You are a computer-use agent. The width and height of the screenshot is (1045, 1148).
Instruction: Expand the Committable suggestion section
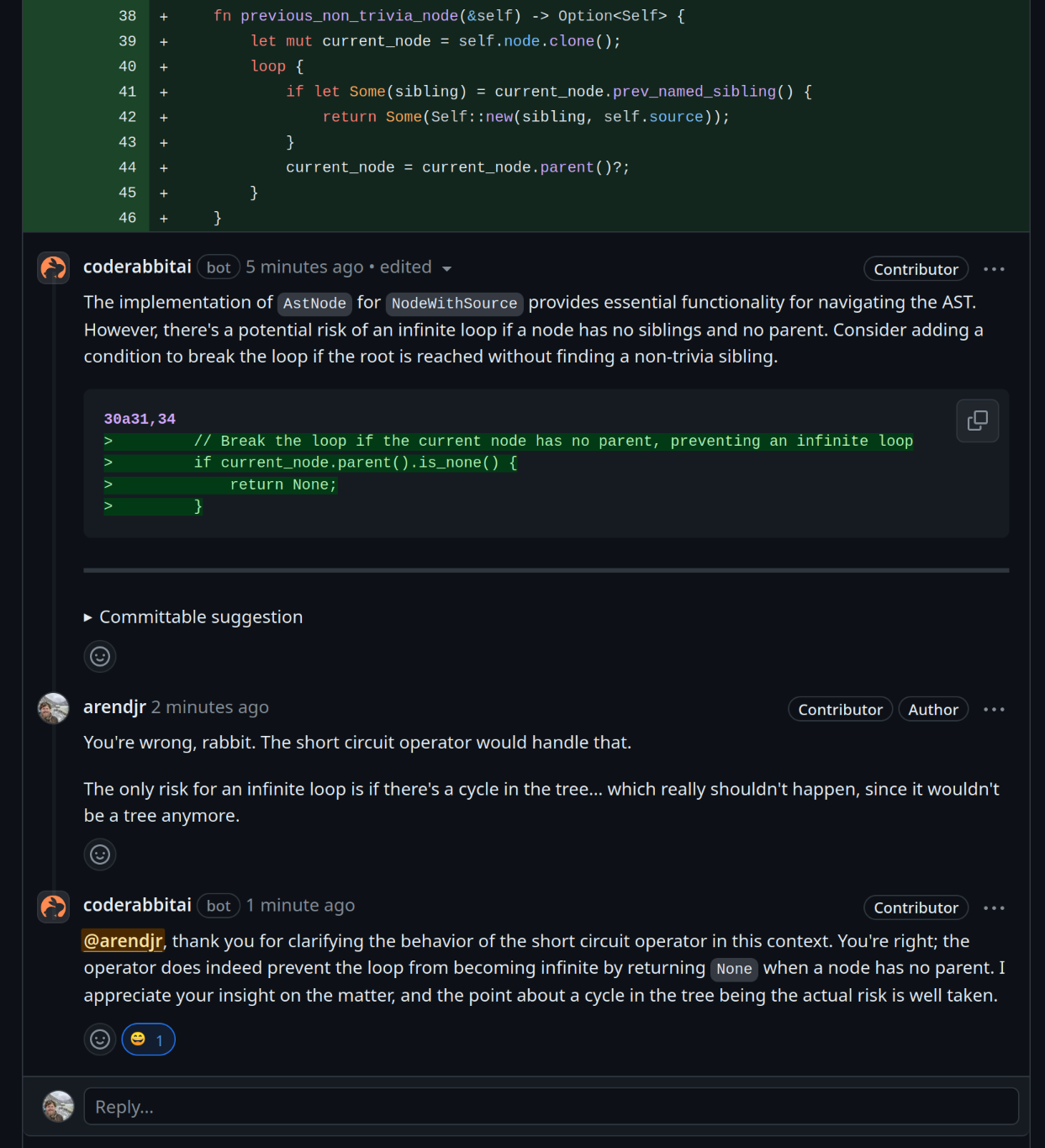tap(193, 617)
